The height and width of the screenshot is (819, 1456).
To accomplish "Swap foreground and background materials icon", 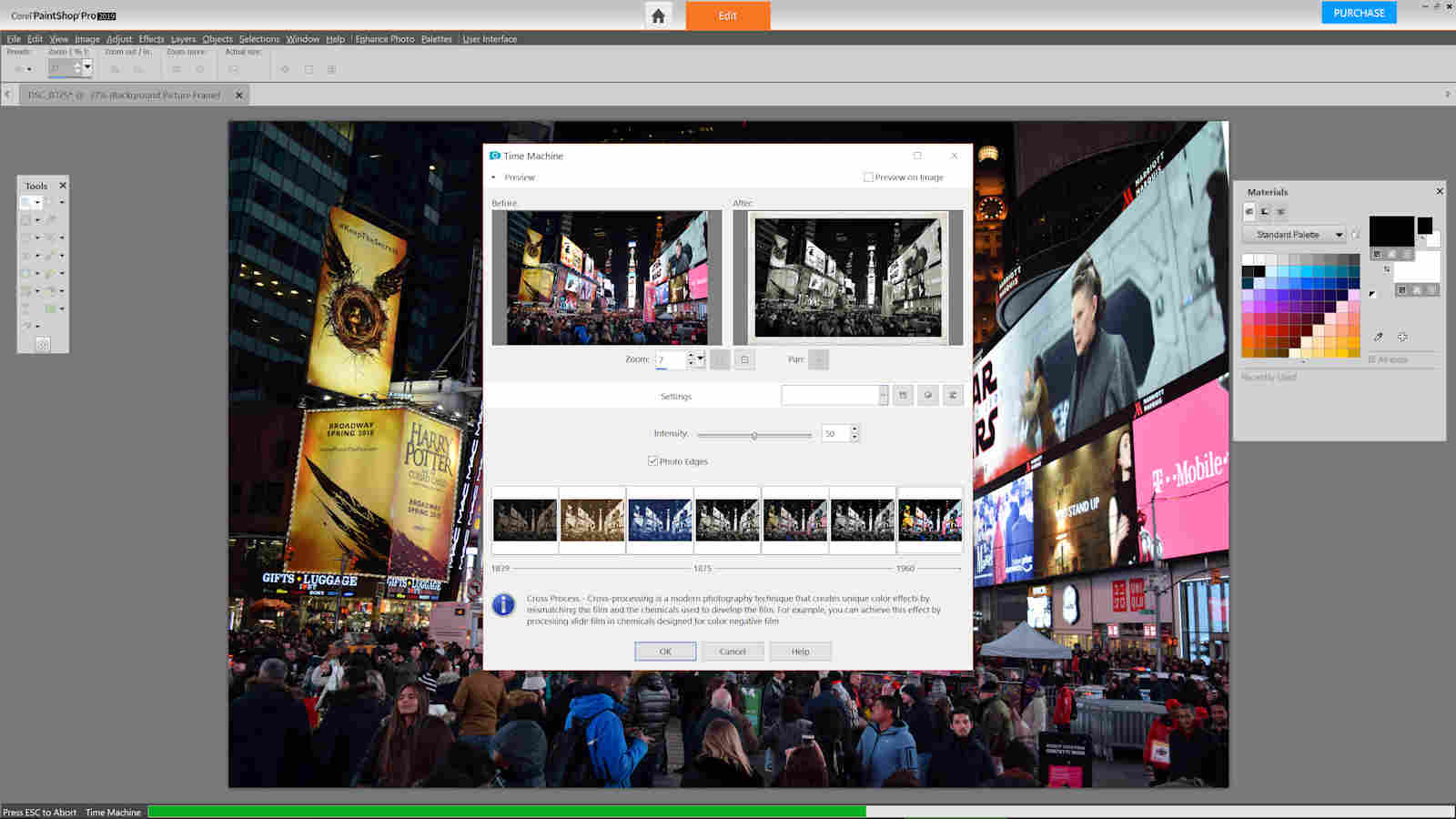I will pos(1387,269).
